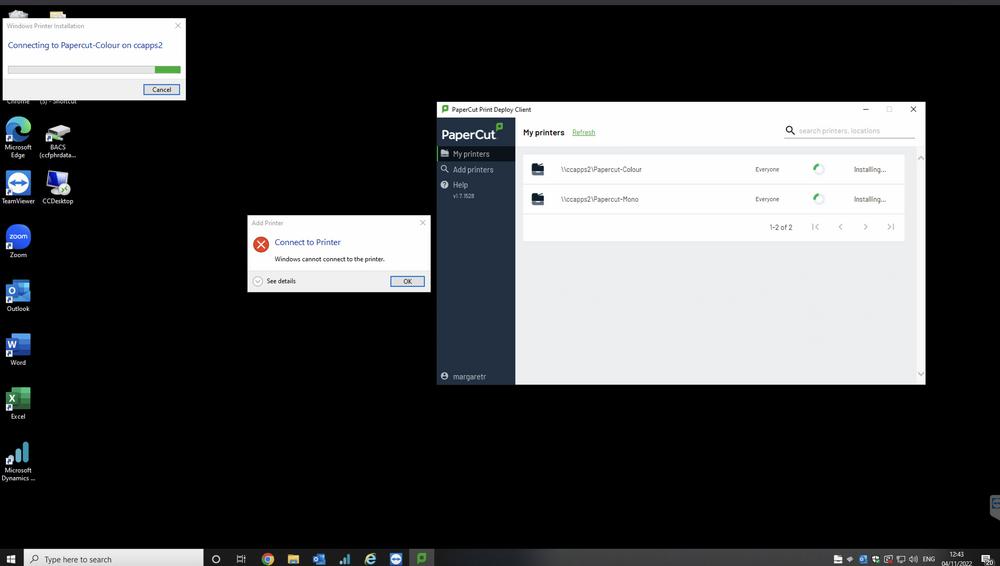Select Zoom desktop shortcut

point(18,241)
